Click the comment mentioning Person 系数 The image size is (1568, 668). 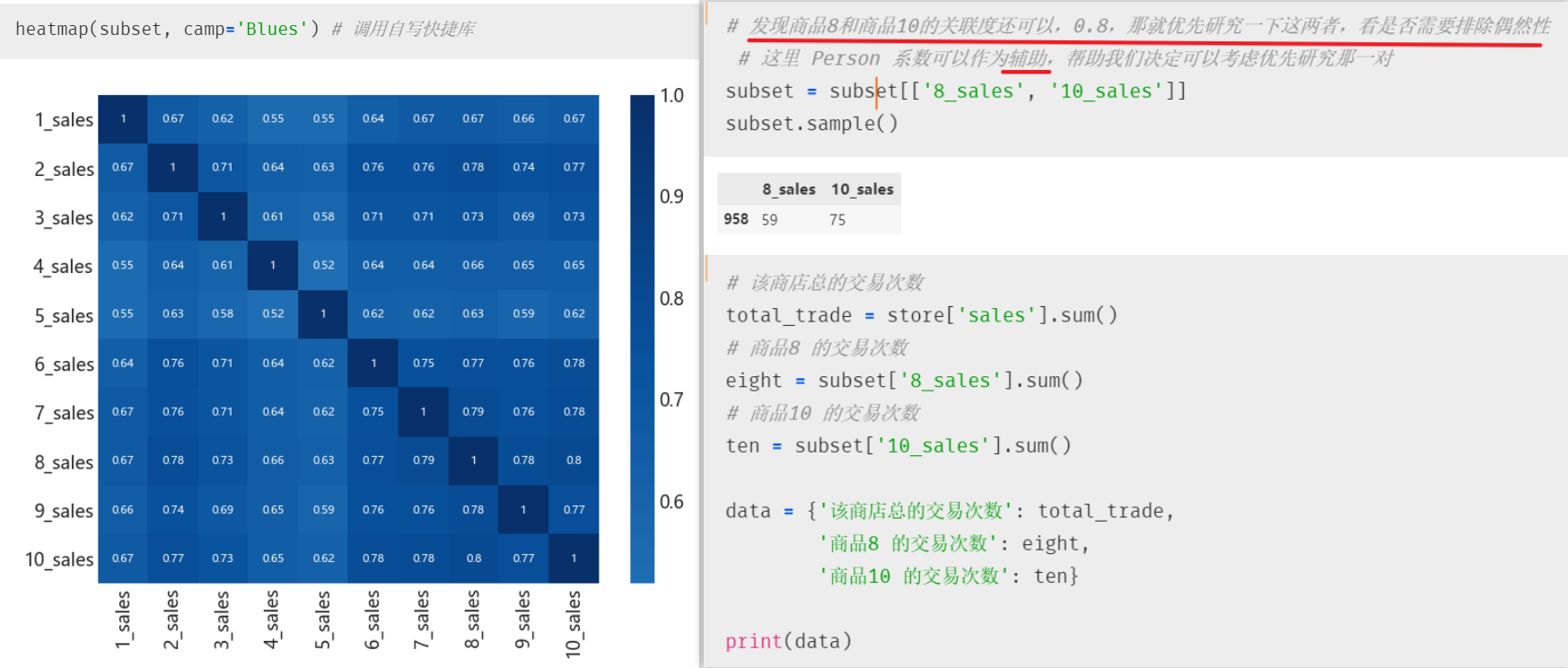(x=1064, y=58)
